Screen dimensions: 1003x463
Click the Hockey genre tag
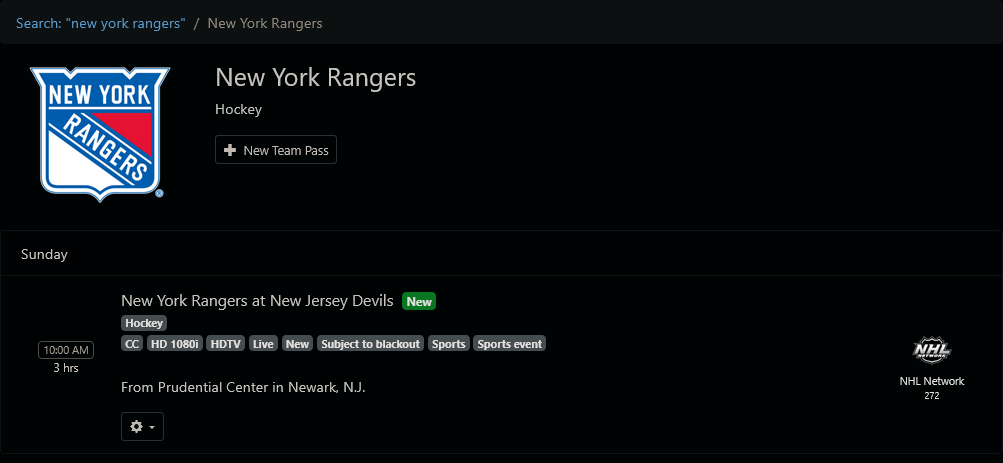point(144,323)
